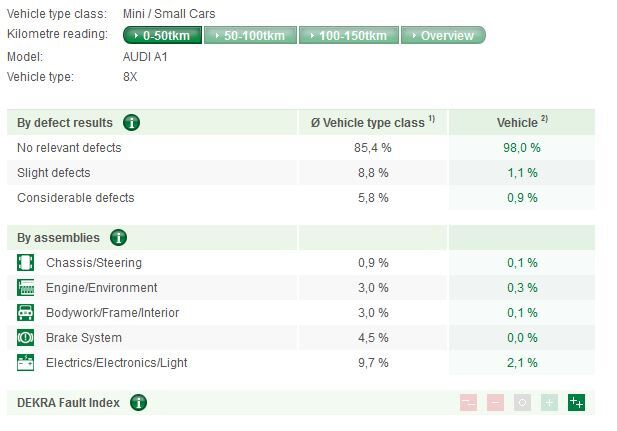Image resolution: width=617 pixels, height=431 pixels.
Task: Click the Engine/Environment assembly icon
Action: pyautogui.click(x=26, y=288)
